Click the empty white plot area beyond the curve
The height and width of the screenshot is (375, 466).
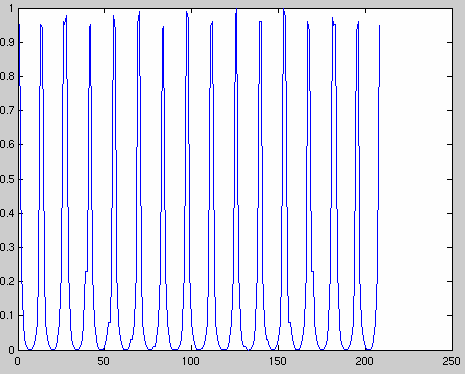tap(416, 179)
